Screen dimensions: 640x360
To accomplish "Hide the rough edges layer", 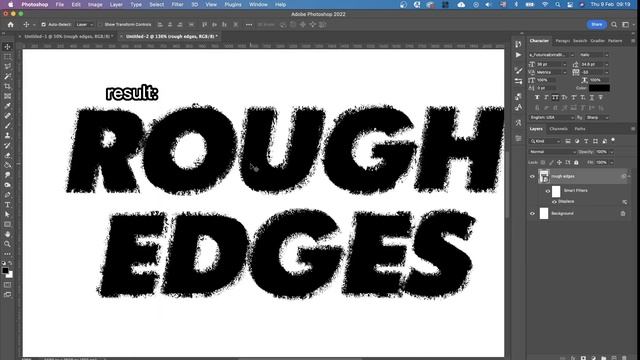I will tap(532, 176).
